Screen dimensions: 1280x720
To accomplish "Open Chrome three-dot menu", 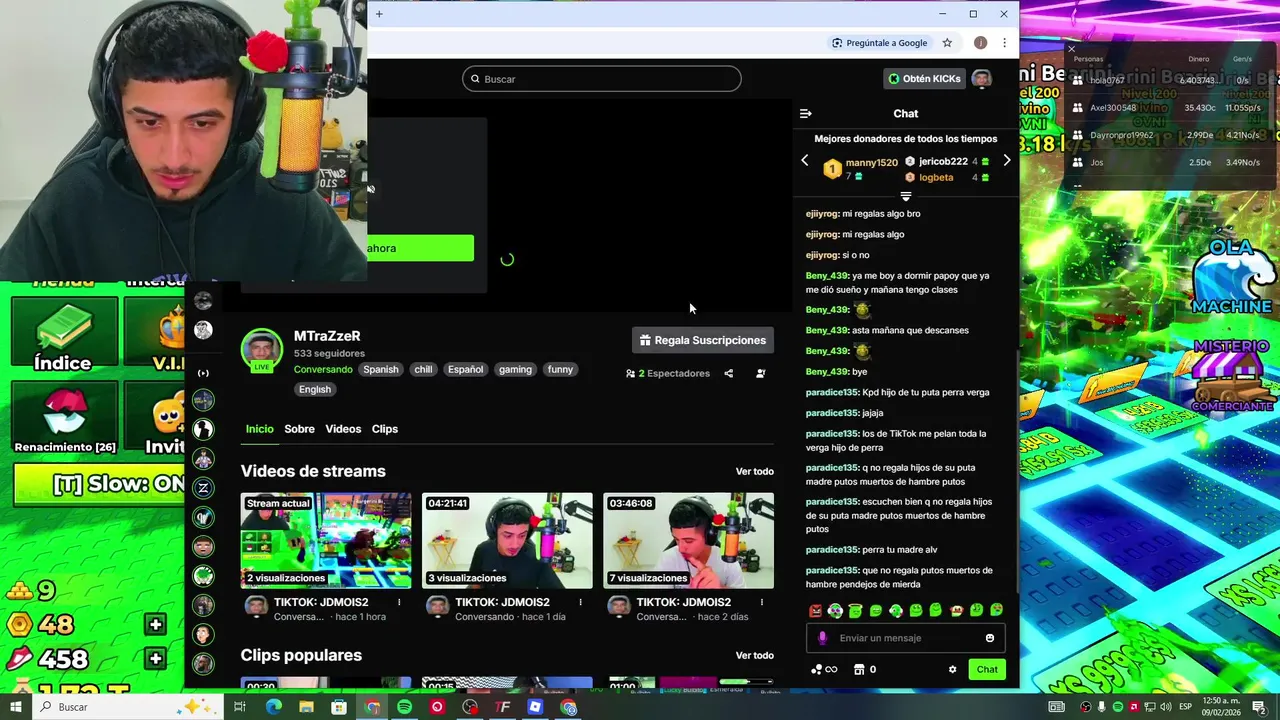I will (x=1004, y=43).
